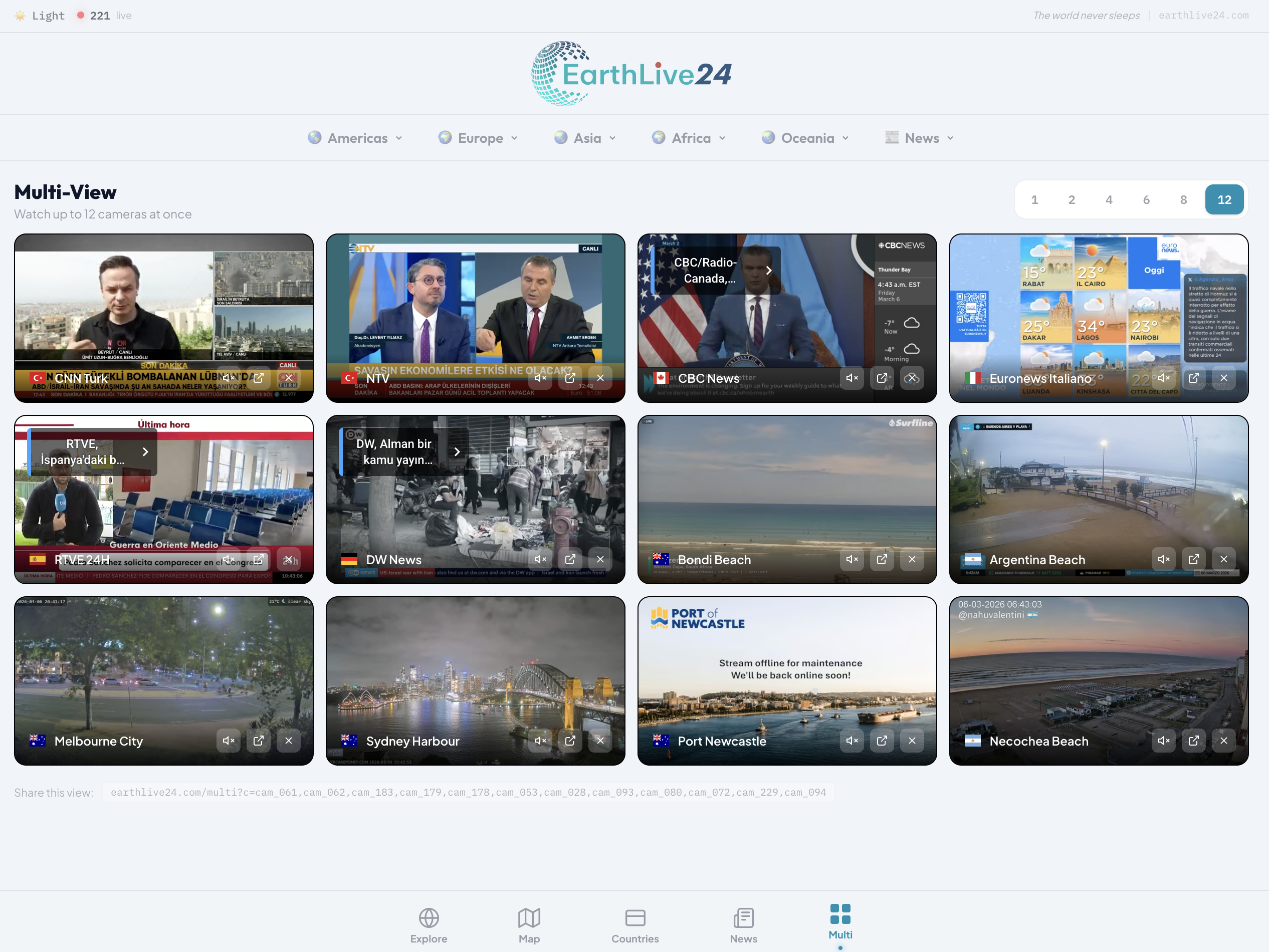Open the Map view from bottom navigation
The height and width of the screenshot is (952, 1269).
(x=529, y=918)
